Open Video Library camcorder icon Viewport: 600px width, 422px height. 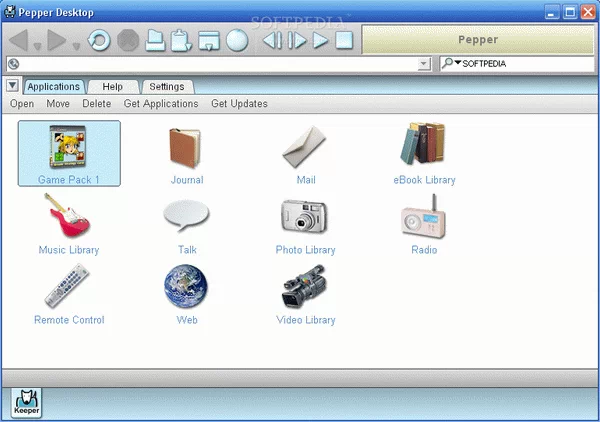click(x=304, y=286)
